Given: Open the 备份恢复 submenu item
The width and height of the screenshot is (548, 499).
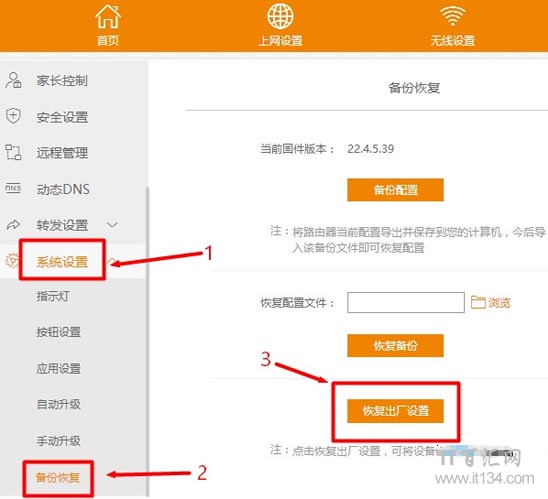Looking at the screenshot, I should [x=58, y=478].
